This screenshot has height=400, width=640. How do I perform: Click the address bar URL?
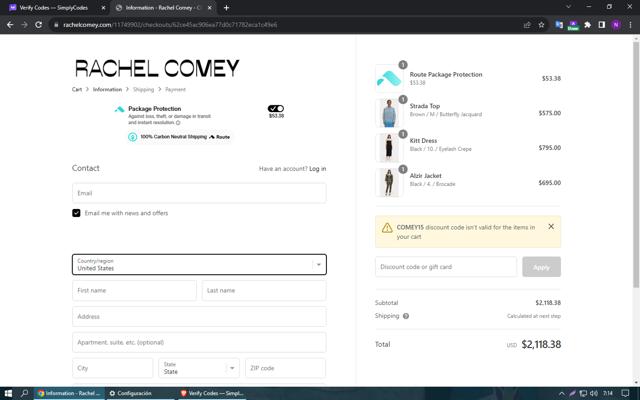click(170, 25)
